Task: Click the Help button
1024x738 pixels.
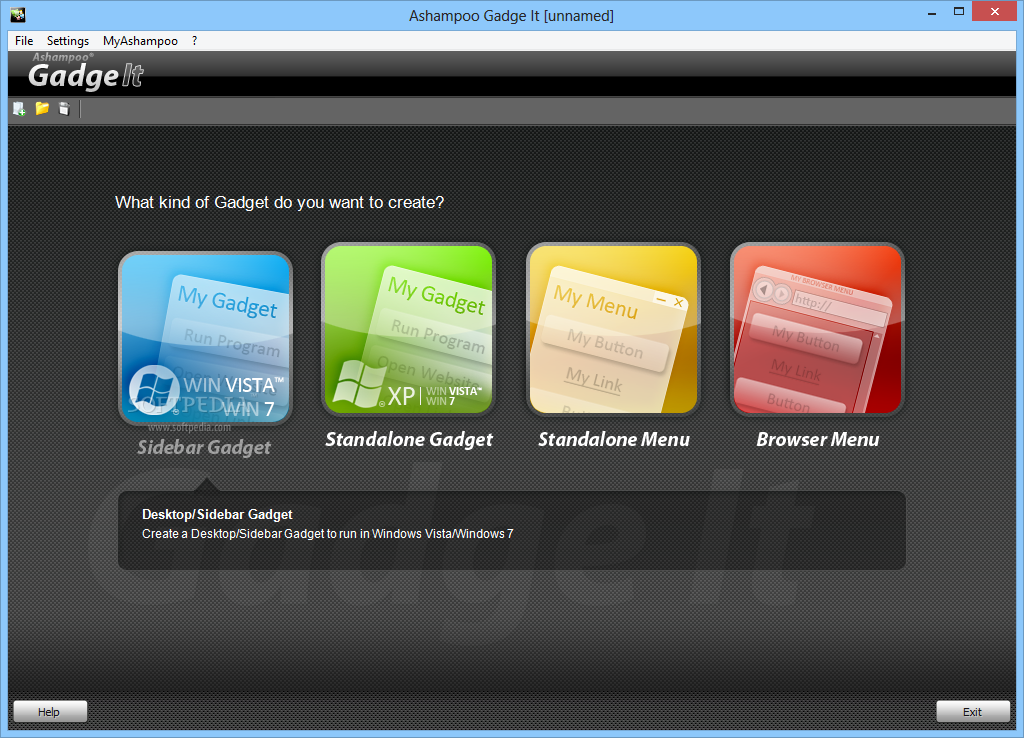Action: tap(50, 711)
